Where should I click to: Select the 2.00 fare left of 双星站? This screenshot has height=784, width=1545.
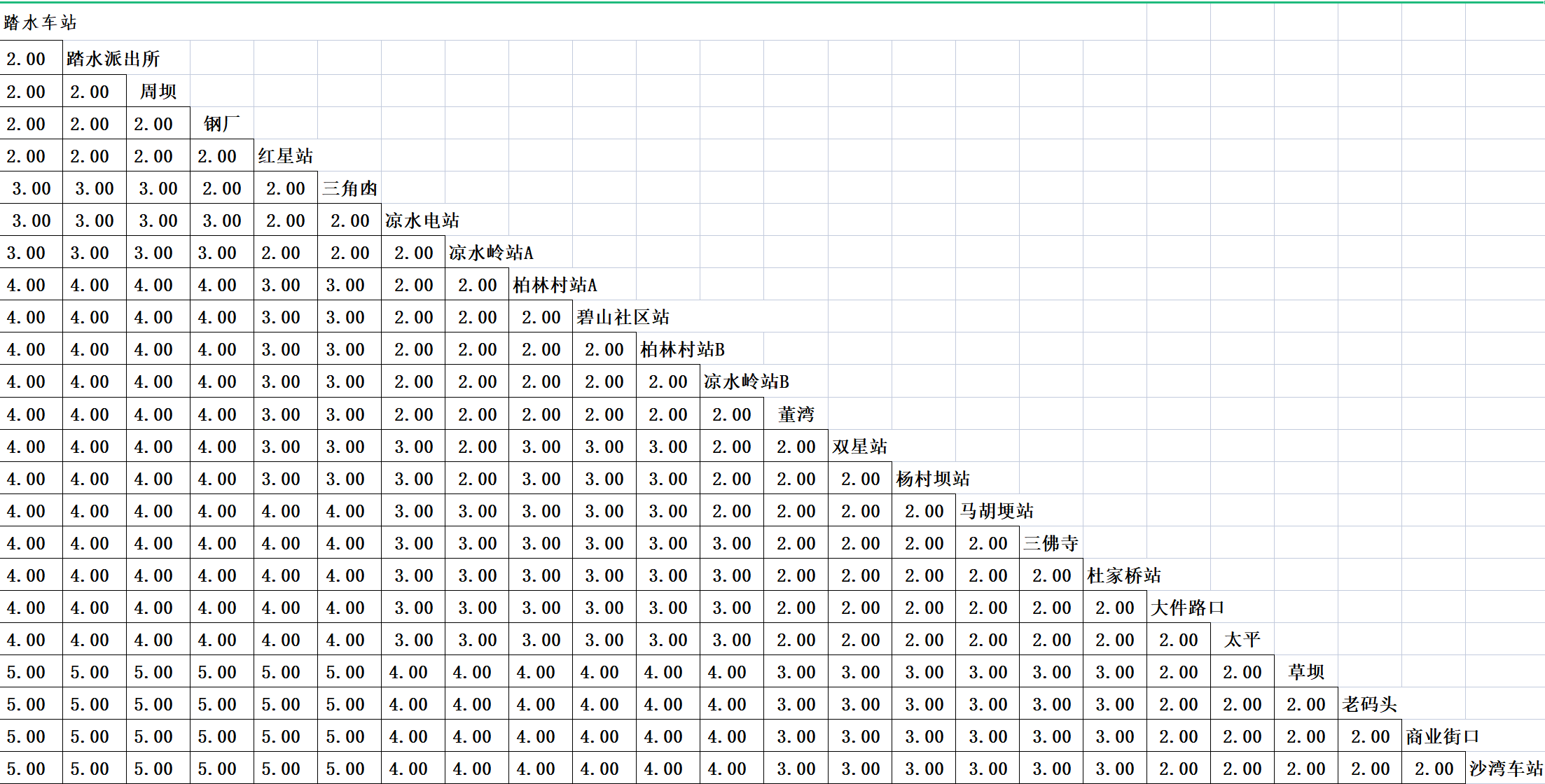(796, 446)
